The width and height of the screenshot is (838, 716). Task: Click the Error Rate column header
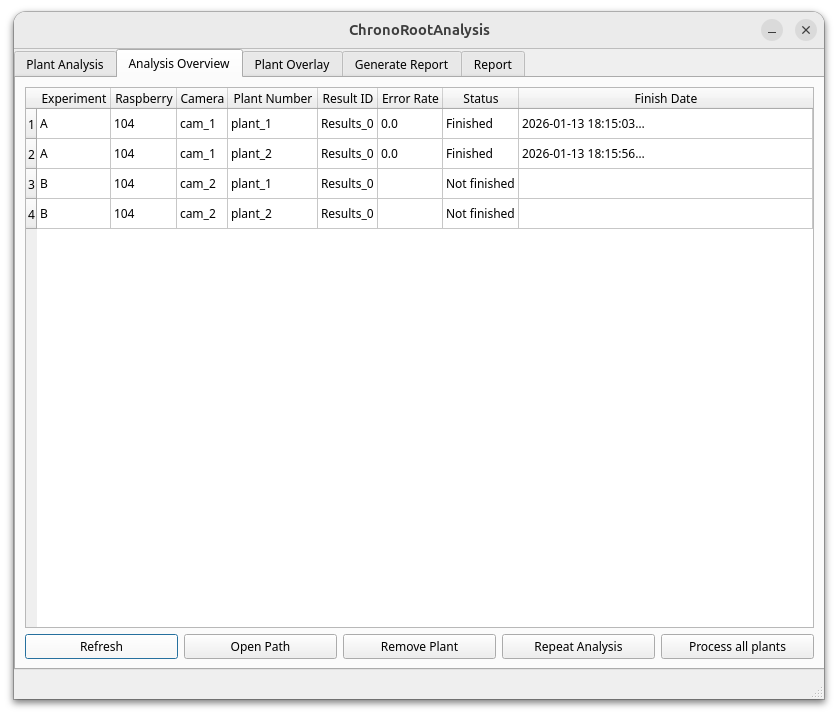tap(410, 98)
